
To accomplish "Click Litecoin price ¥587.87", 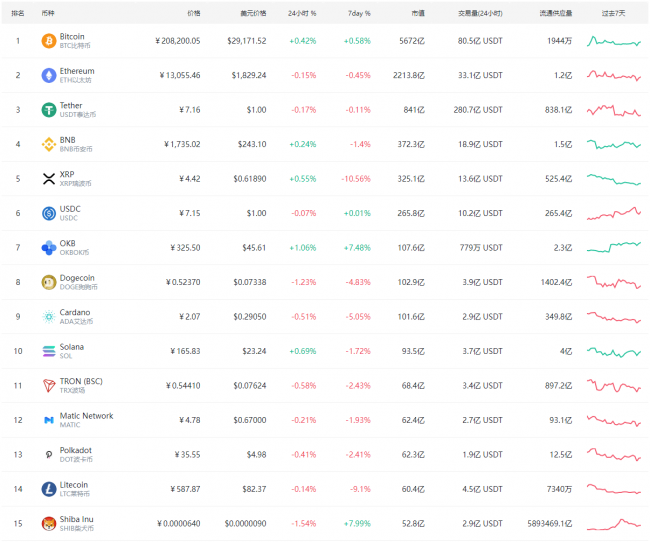I will tap(185, 489).
